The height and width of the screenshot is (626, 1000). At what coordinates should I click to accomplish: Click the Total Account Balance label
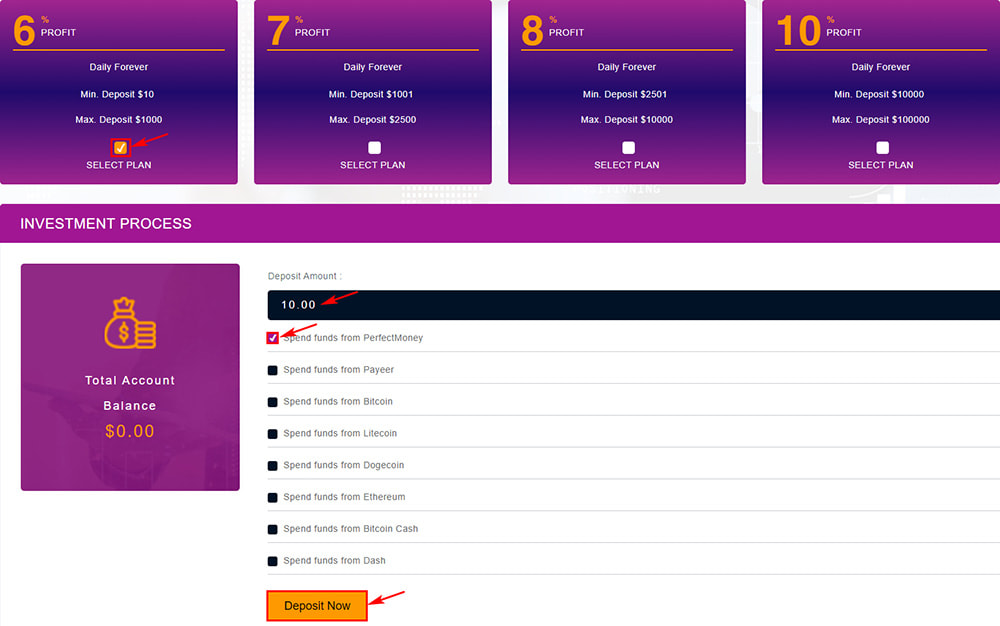(x=130, y=393)
